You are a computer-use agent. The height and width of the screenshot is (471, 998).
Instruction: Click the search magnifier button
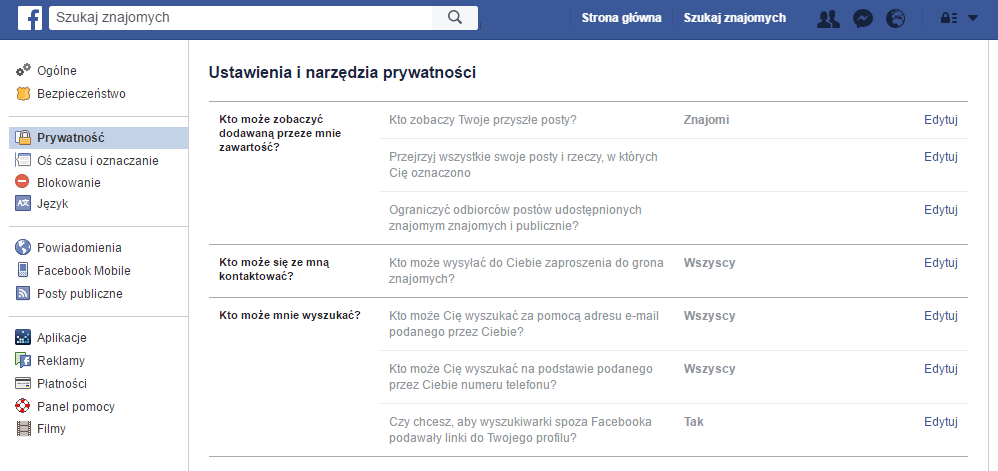[455, 17]
